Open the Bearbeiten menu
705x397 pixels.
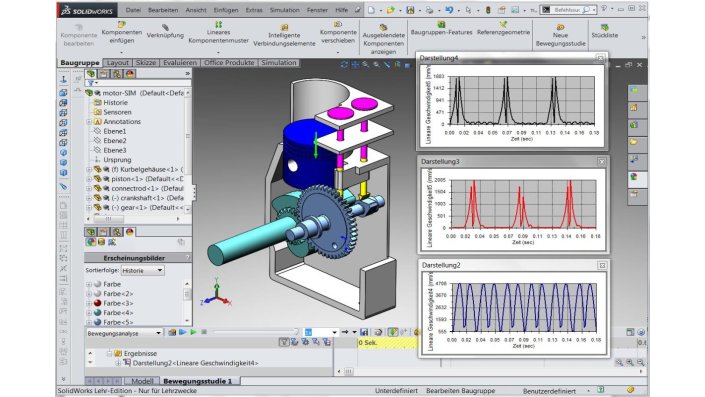pyautogui.click(x=163, y=10)
